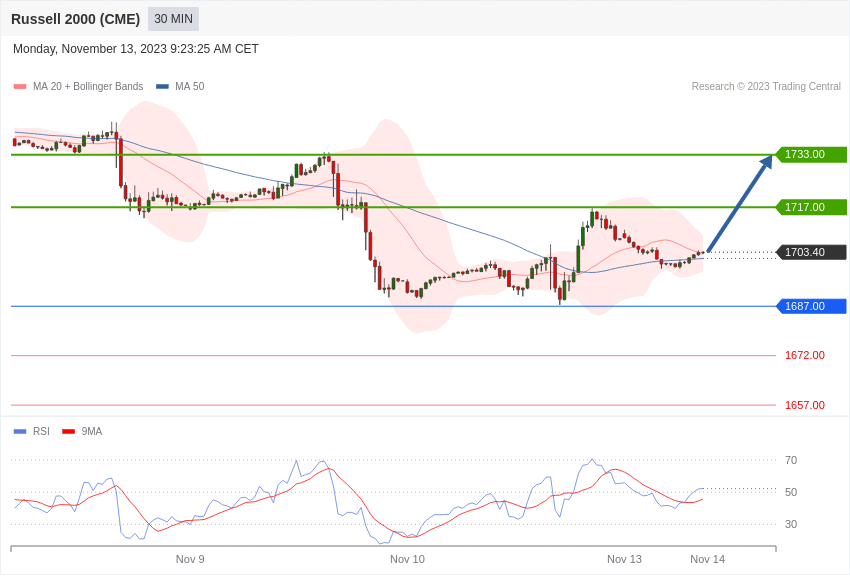Toggle the RSI legend entry

tap(31, 431)
